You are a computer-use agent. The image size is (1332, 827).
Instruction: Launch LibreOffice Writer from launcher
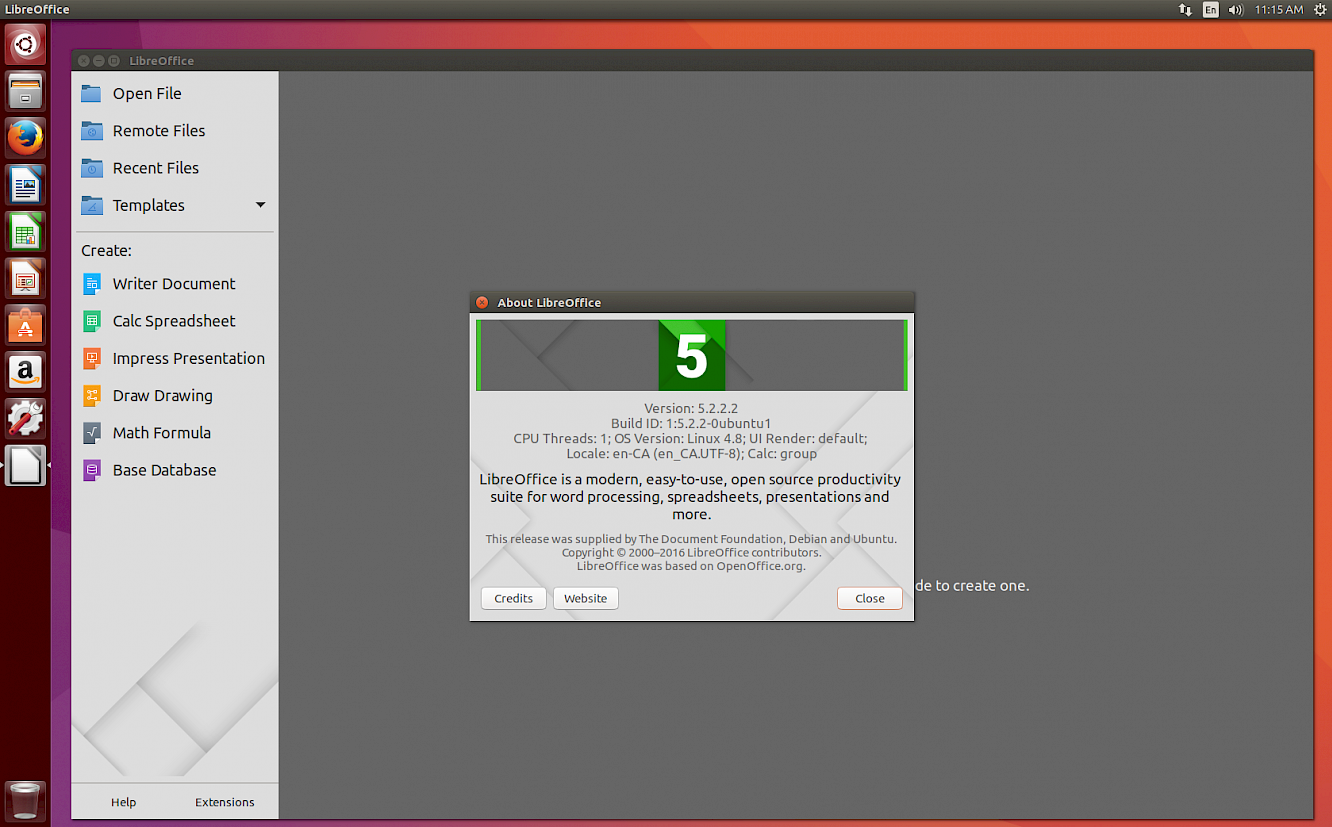(25, 185)
